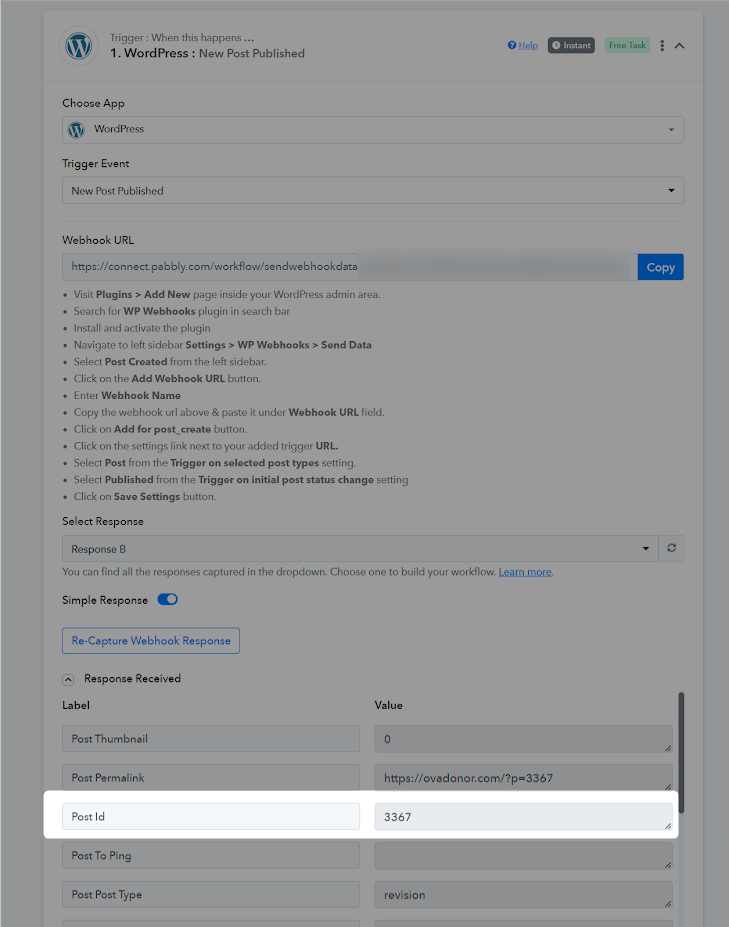Click the response list scrollbar
The height and width of the screenshot is (927, 729).
(x=681, y=752)
